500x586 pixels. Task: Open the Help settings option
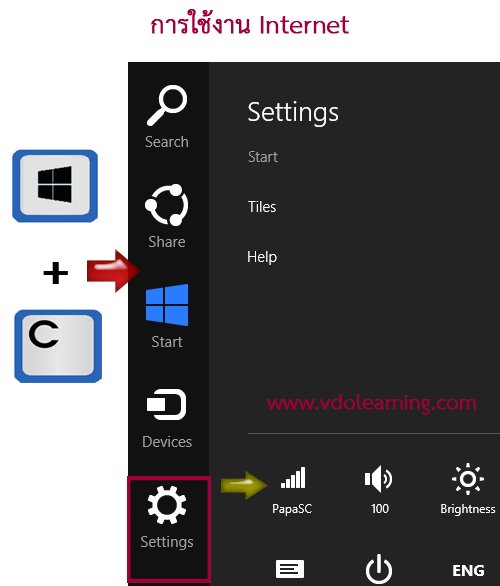pos(262,257)
